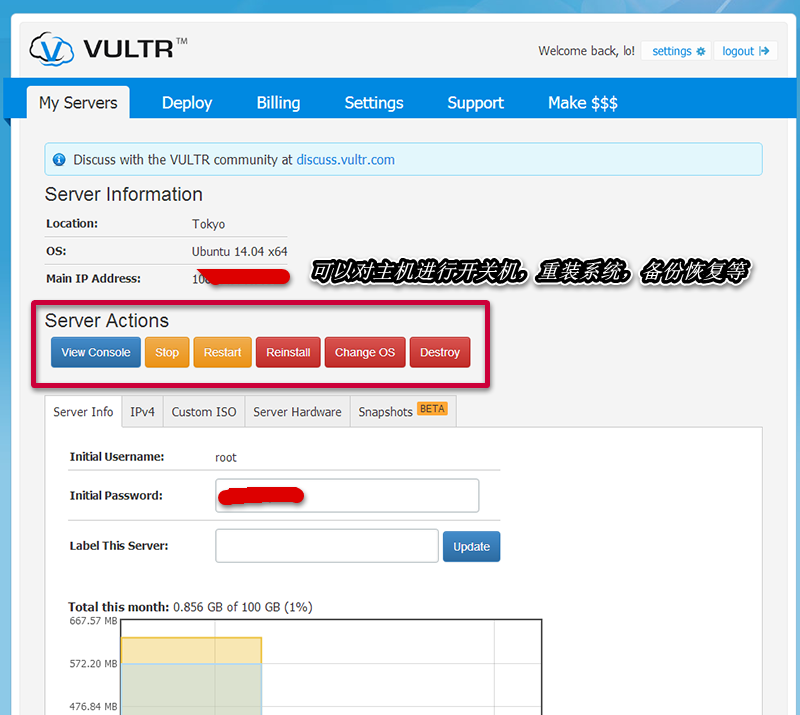Switch to the IPv4 tab
The height and width of the screenshot is (715, 800).
click(x=142, y=411)
